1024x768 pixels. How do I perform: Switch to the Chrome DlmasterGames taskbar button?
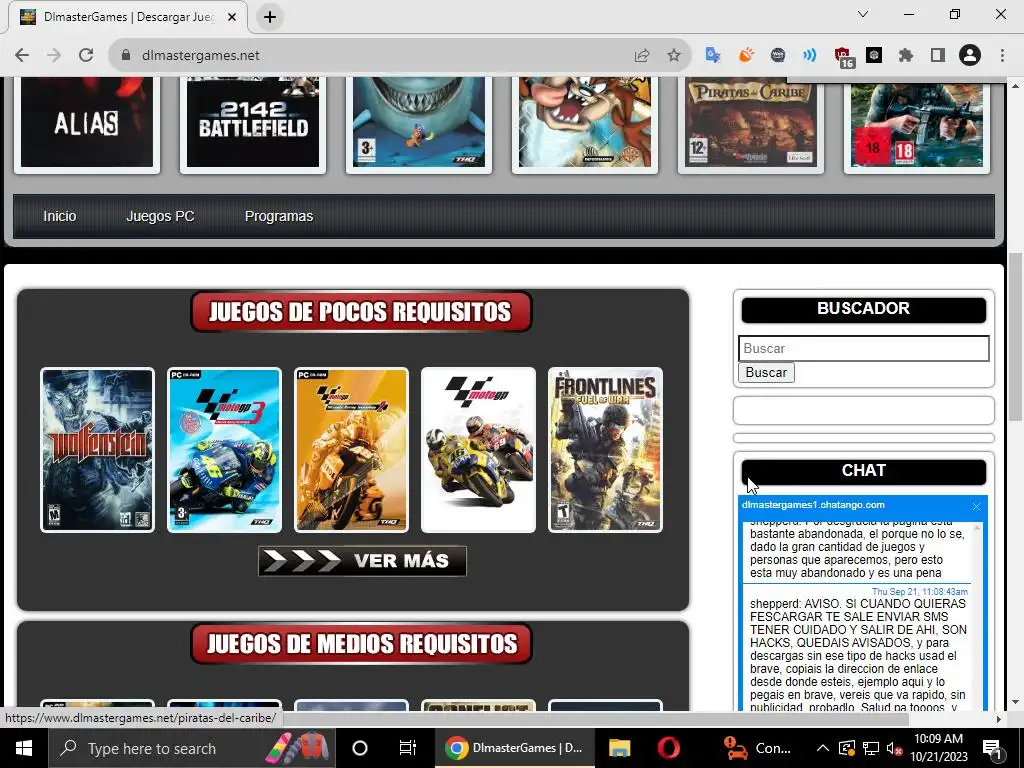click(x=515, y=748)
